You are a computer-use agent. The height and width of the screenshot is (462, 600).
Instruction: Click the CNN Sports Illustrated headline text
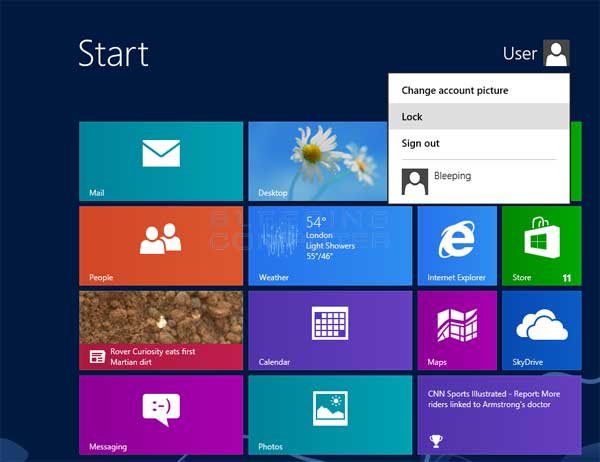[494, 399]
